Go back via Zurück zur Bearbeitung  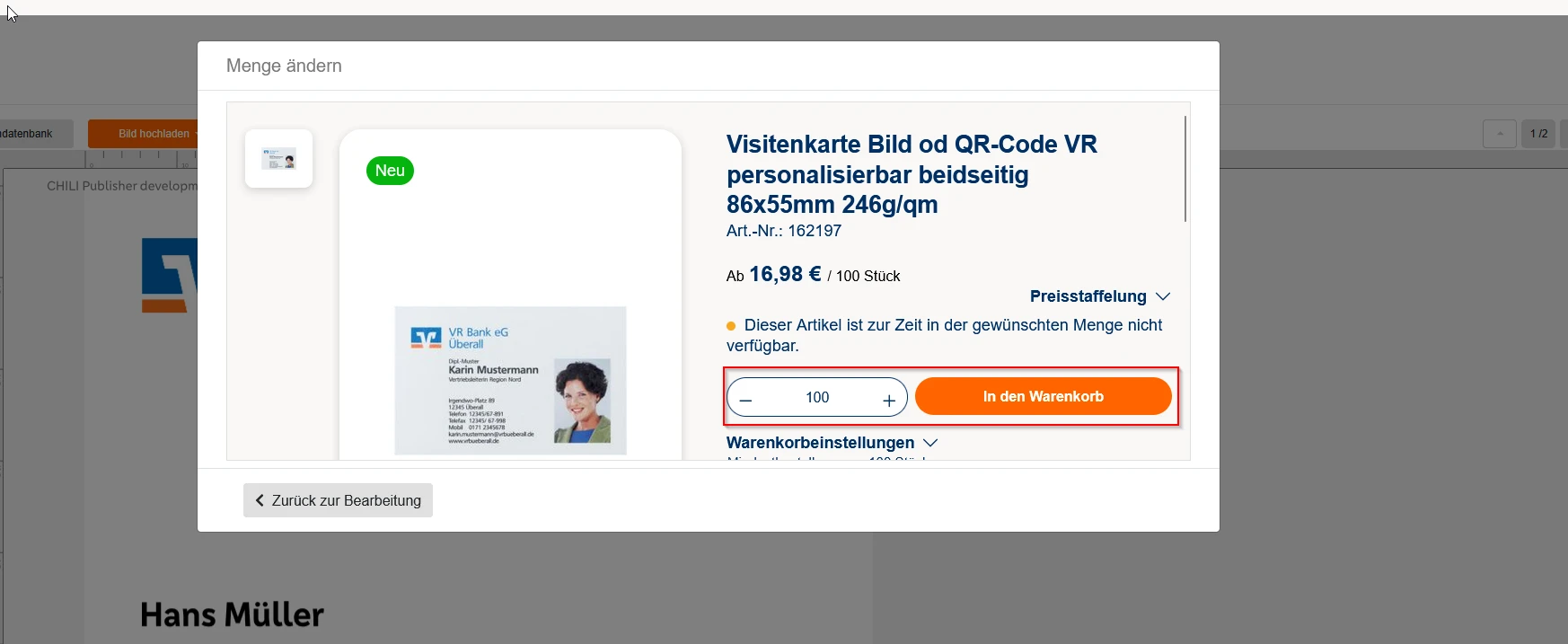(338, 500)
